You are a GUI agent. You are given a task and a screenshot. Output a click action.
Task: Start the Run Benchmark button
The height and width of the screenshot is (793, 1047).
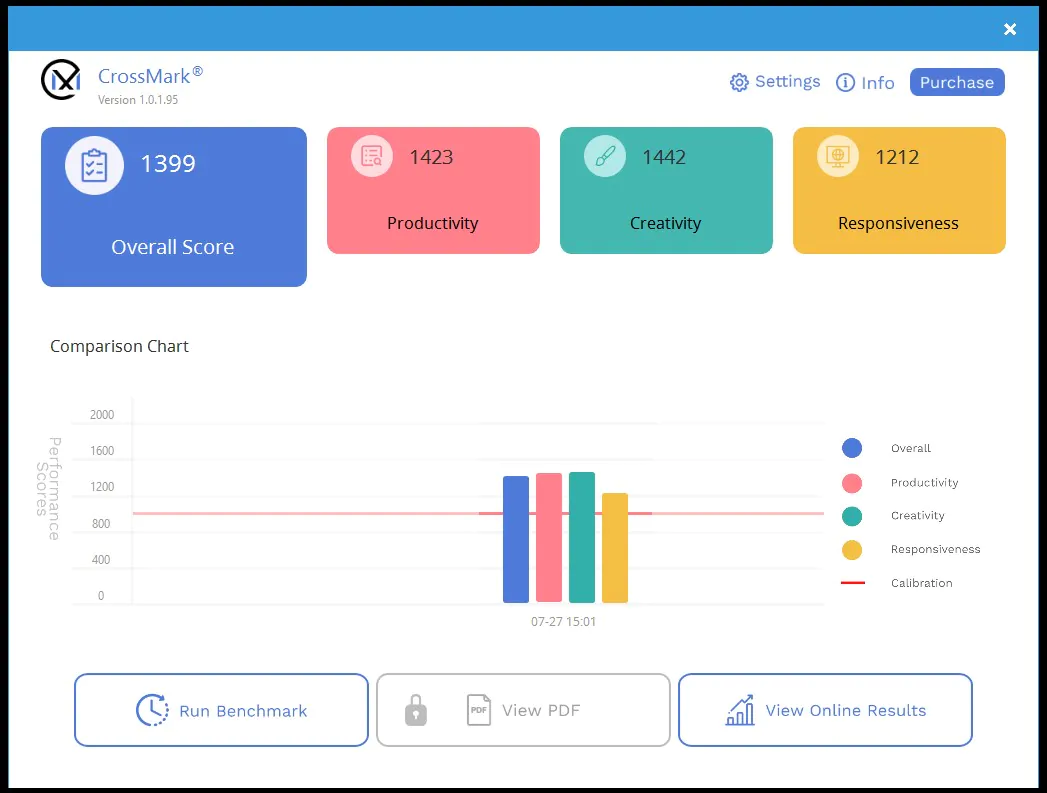click(221, 710)
